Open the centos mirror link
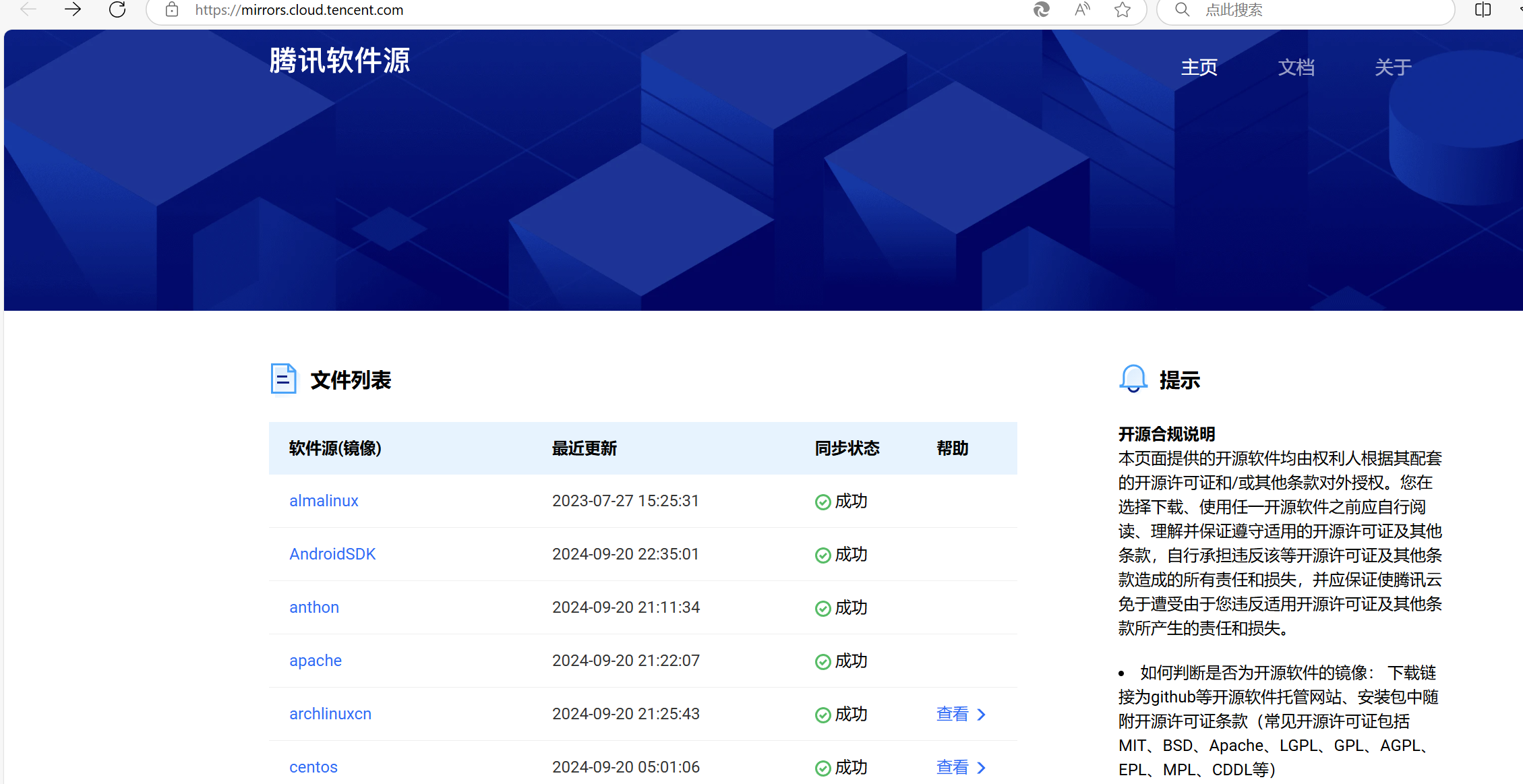Image resolution: width=1523 pixels, height=784 pixels. click(x=313, y=767)
